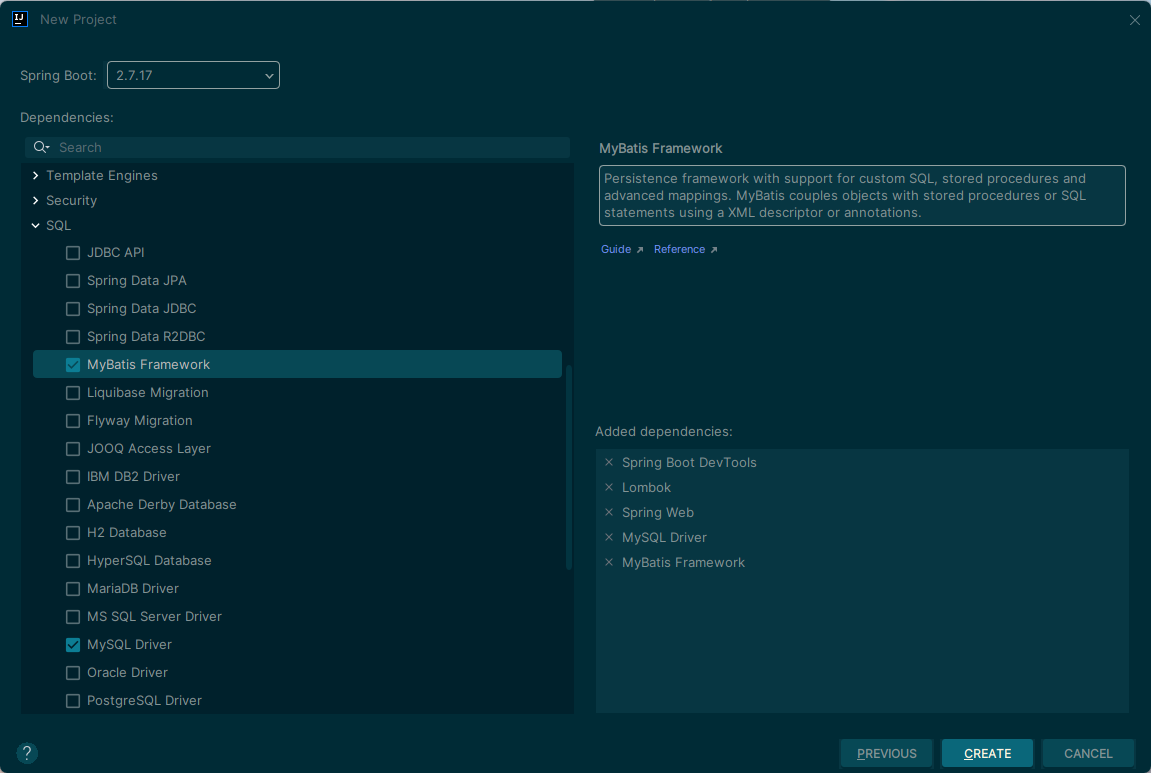Check Apache Derby Database
The height and width of the screenshot is (773, 1151).
pyautogui.click(x=73, y=504)
